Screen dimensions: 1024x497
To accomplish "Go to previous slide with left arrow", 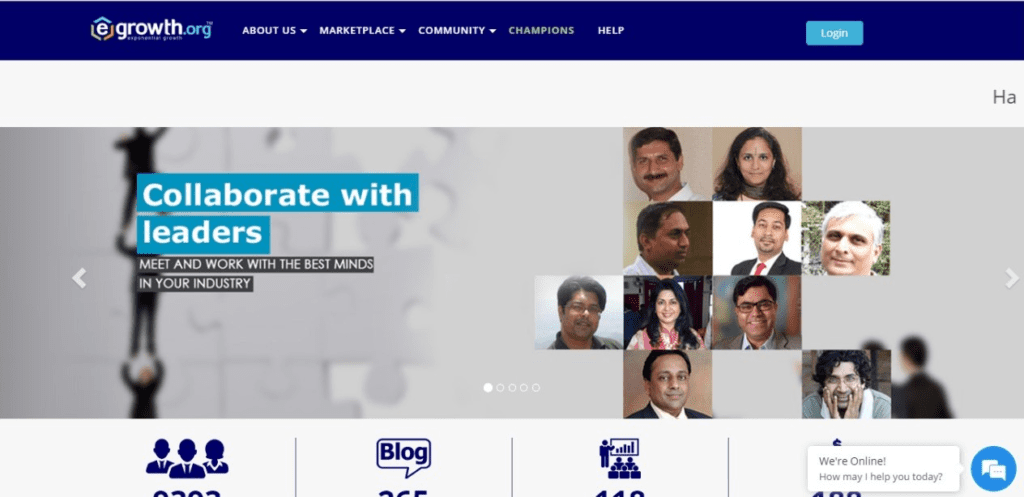I will (x=79, y=278).
